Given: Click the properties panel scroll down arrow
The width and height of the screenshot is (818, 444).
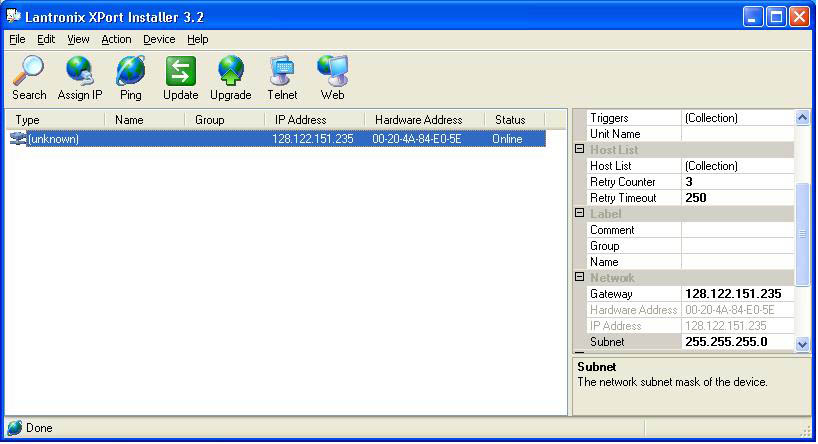Looking at the screenshot, I should pos(802,344).
